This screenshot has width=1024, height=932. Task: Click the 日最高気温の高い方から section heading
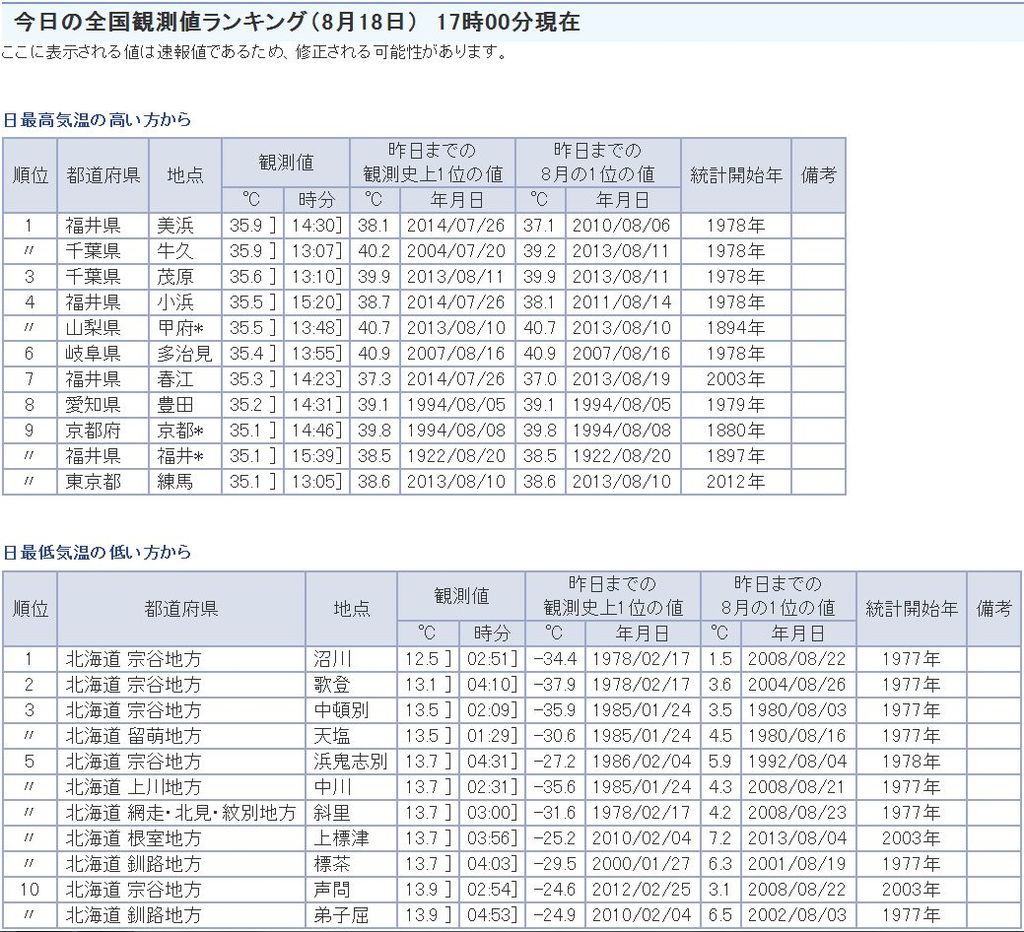(x=97, y=120)
